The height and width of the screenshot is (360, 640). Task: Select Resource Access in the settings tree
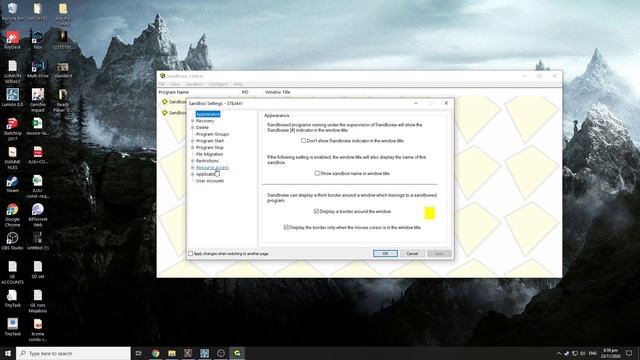tap(212, 167)
